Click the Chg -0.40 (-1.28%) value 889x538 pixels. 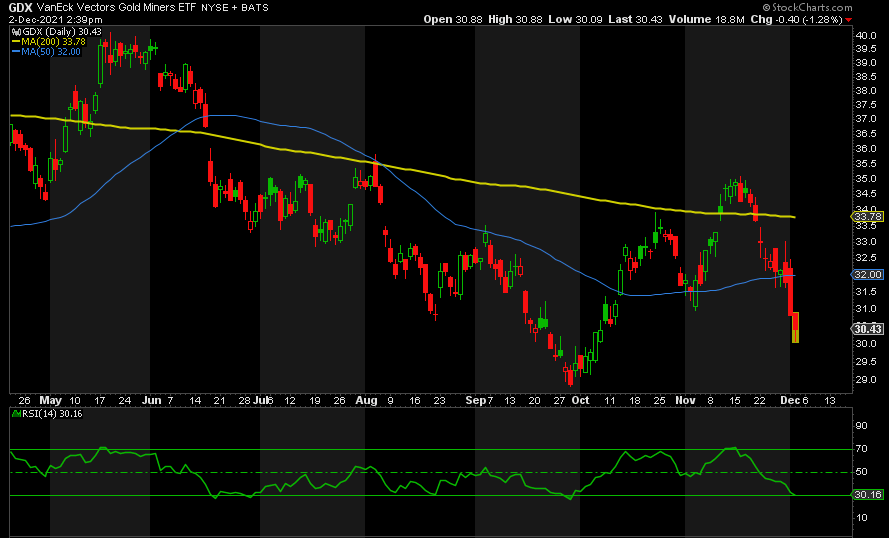coord(797,19)
